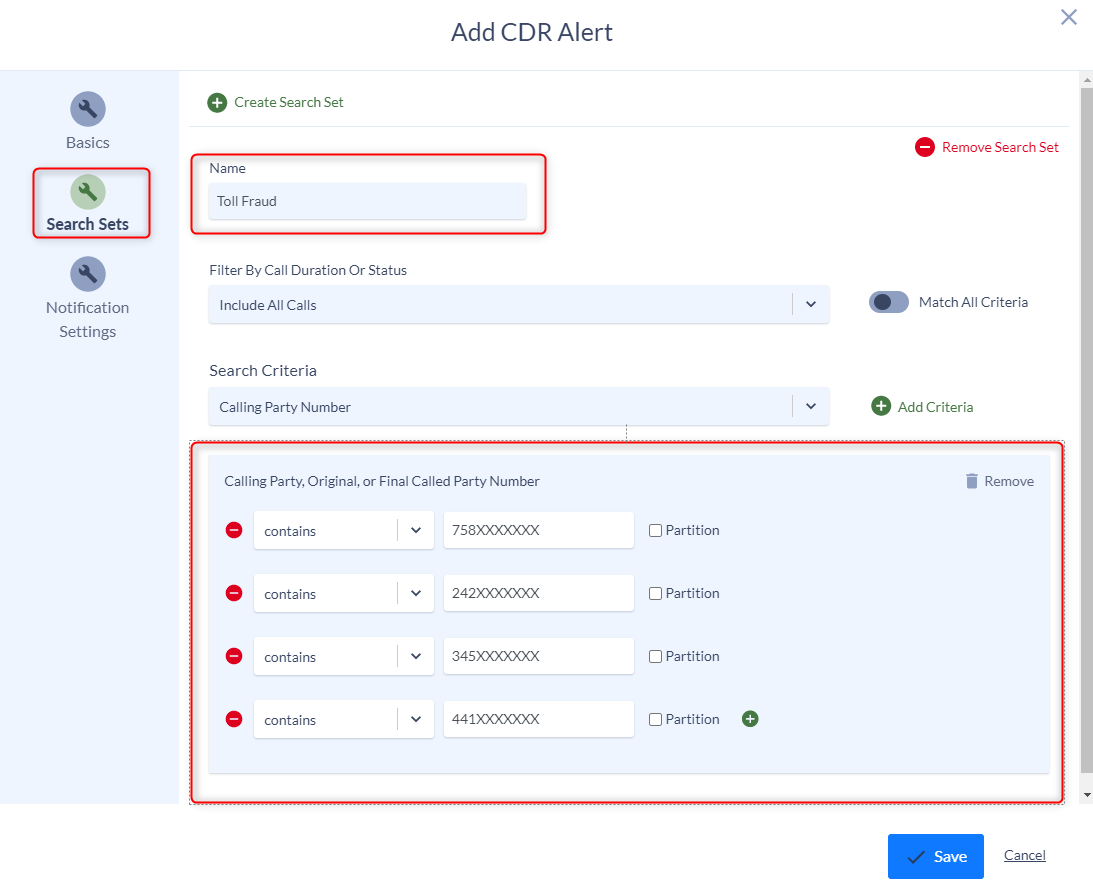Click the 242XXXXXXX number field
Screen dimensions: 1093x894
[x=539, y=593]
